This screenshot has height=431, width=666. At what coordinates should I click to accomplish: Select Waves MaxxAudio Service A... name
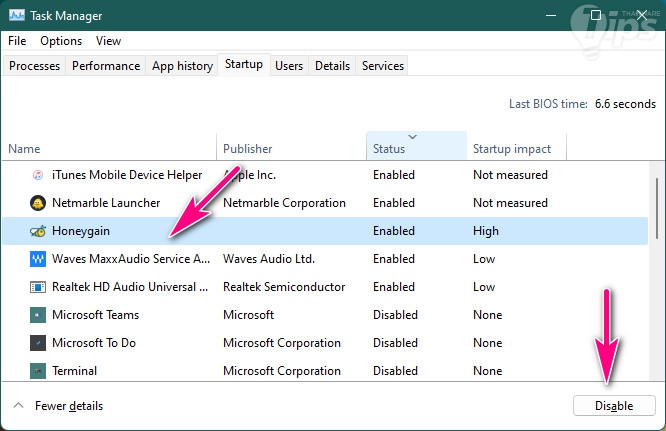click(x=131, y=259)
